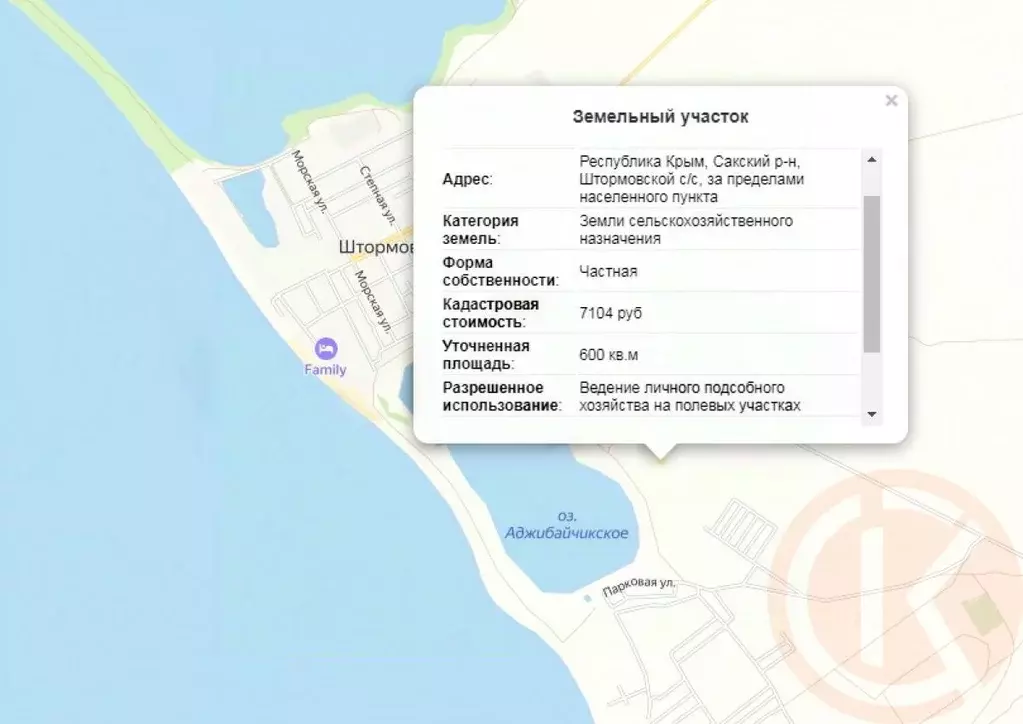
Task: Click the 600 кв.м area value
Action: 609,355
